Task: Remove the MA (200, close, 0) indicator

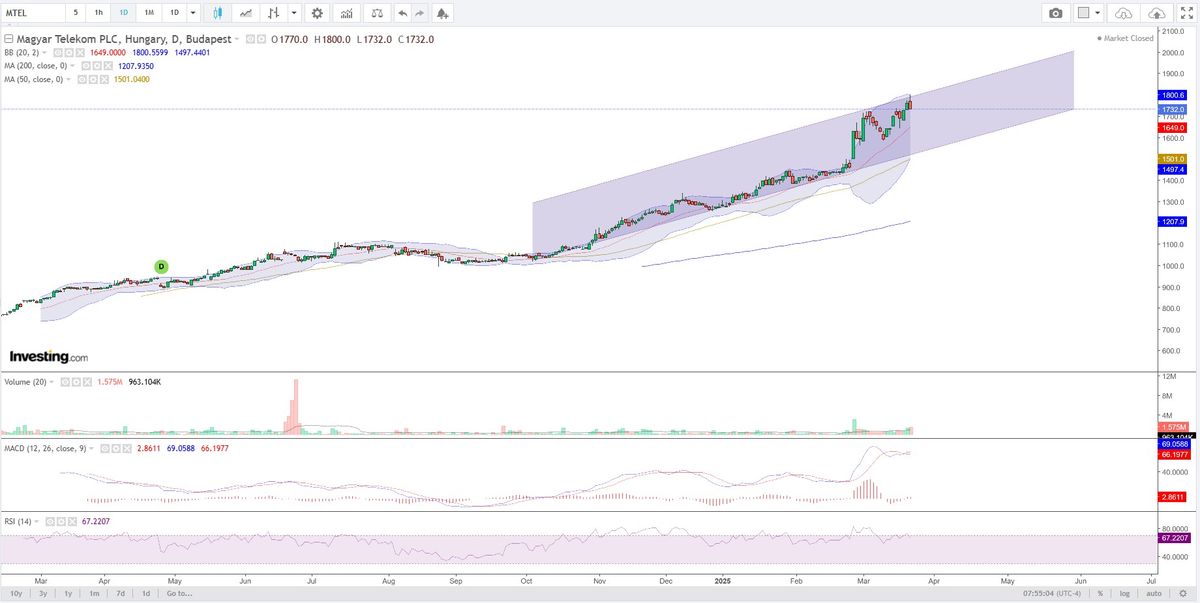Action: pyautogui.click(x=107, y=65)
